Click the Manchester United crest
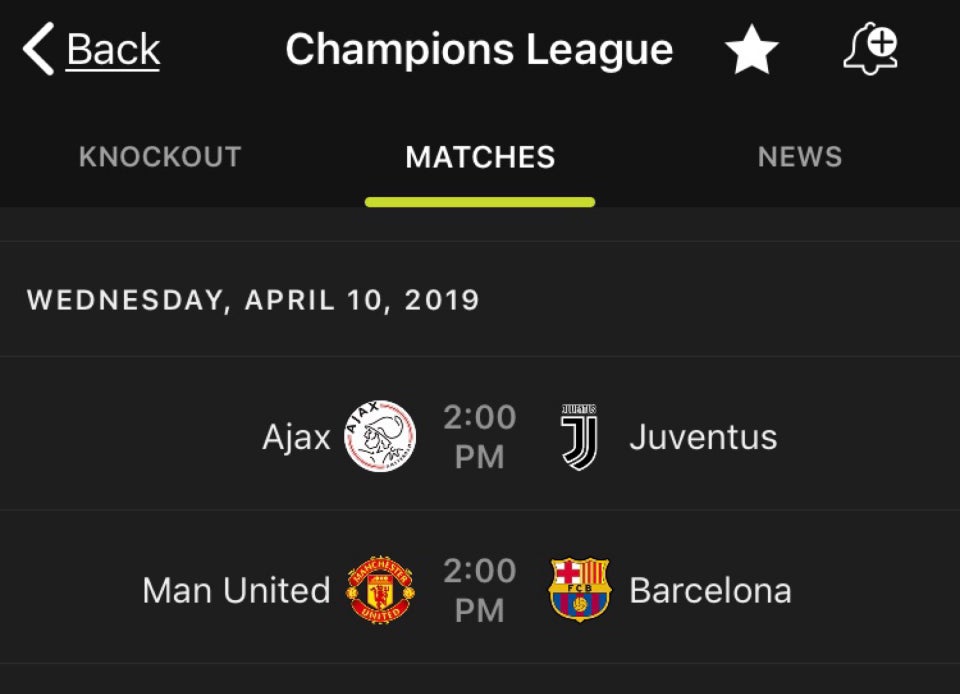 [380, 590]
